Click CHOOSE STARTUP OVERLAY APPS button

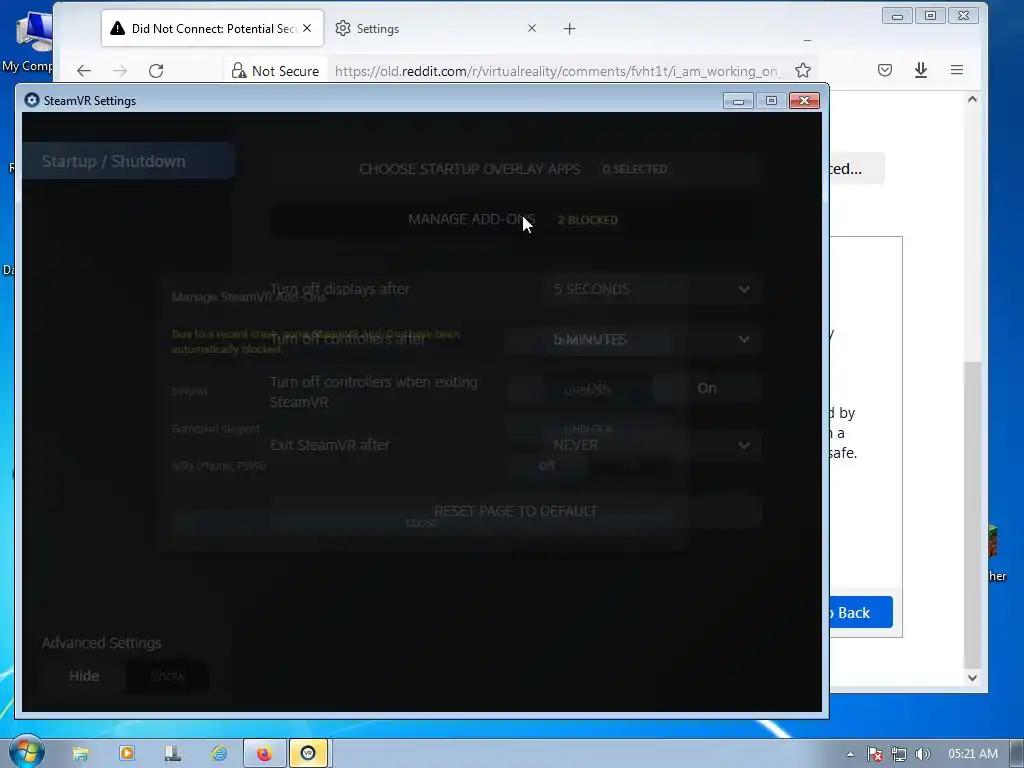[516, 169]
